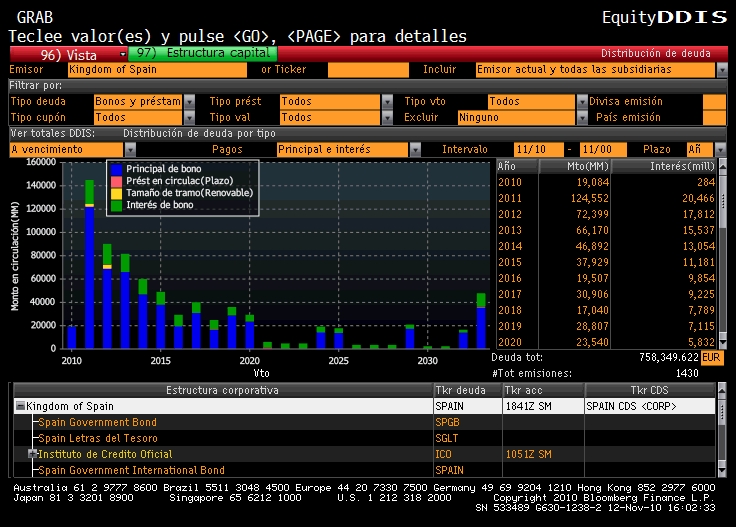The width and height of the screenshot is (736, 527).
Task: Open the Tipo deuda dropdown arrow
Action: tap(189, 102)
